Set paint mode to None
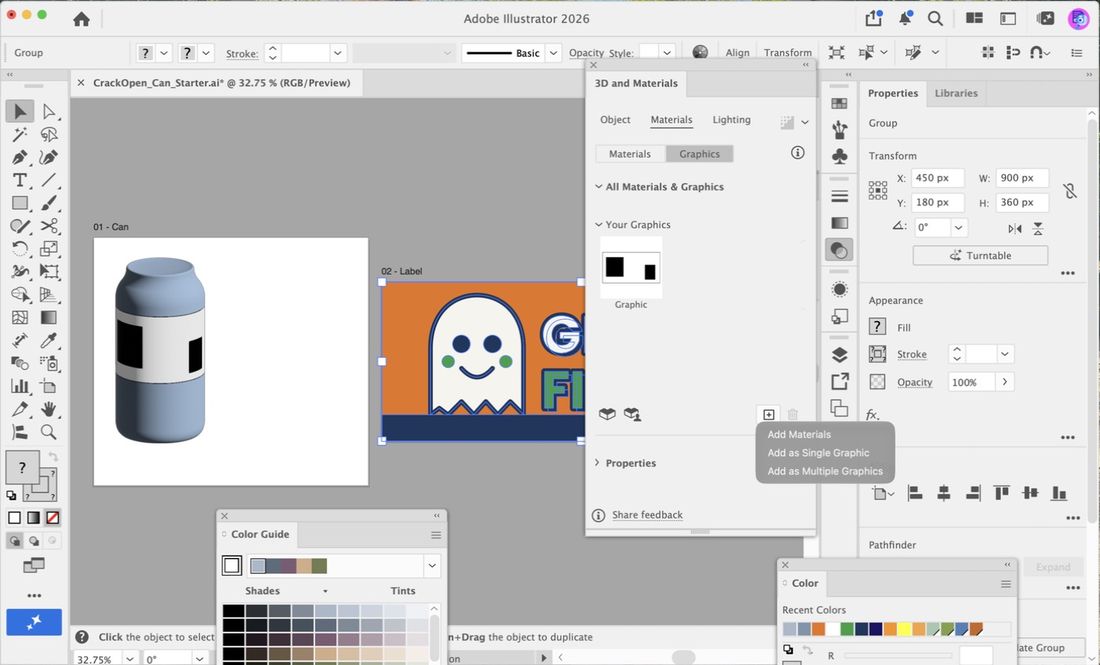The height and width of the screenshot is (665, 1100). coord(53,518)
